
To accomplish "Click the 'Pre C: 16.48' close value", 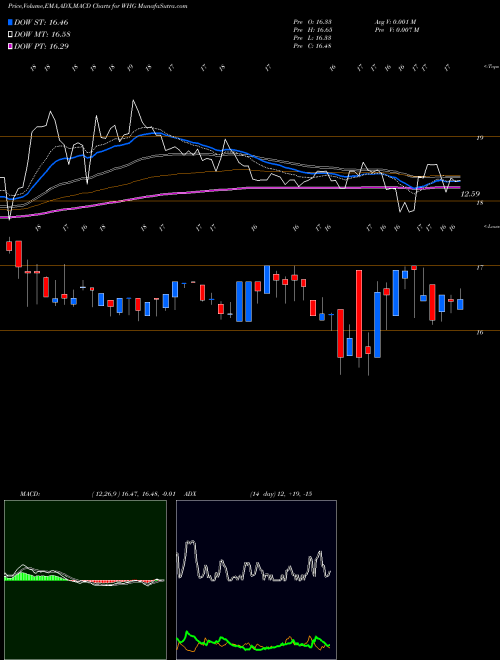I will (x=313, y=46).
